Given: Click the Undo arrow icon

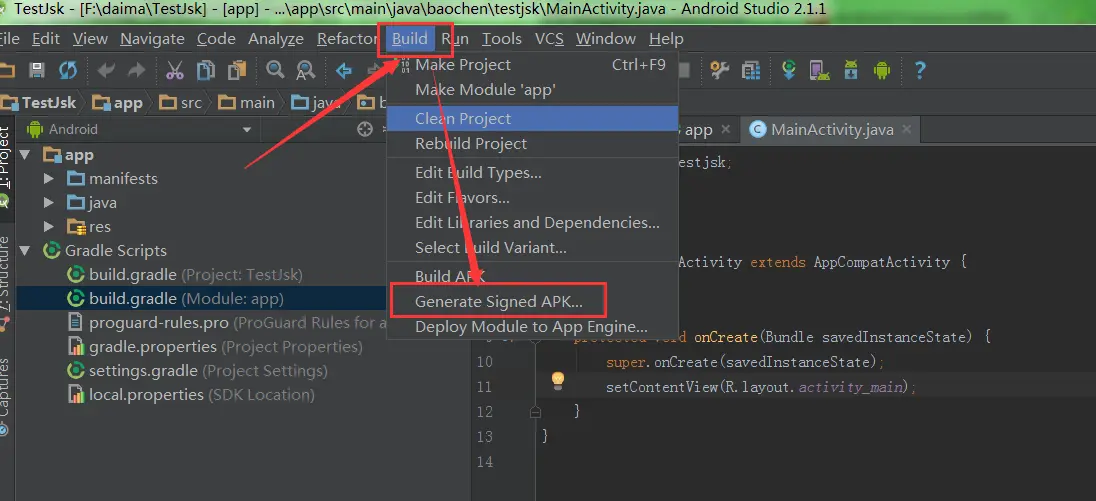Looking at the screenshot, I should [106, 70].
